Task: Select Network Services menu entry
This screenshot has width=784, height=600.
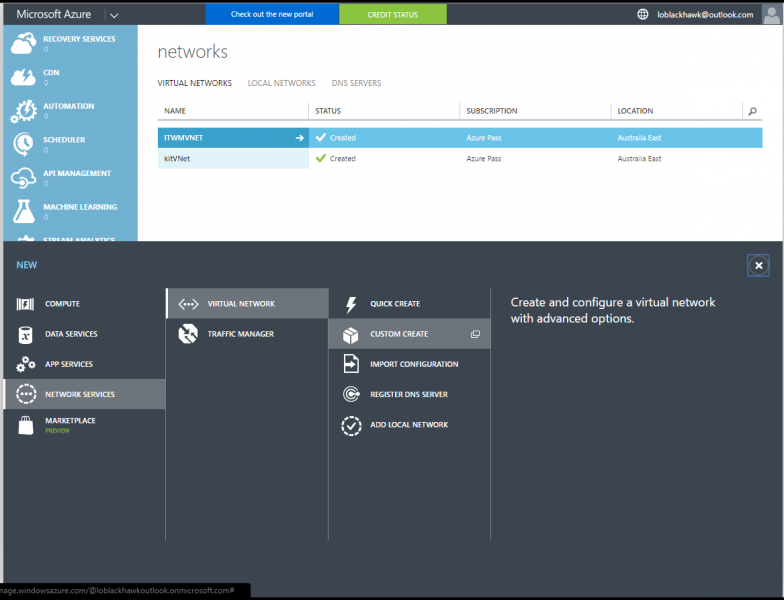Action: (84, 394)
